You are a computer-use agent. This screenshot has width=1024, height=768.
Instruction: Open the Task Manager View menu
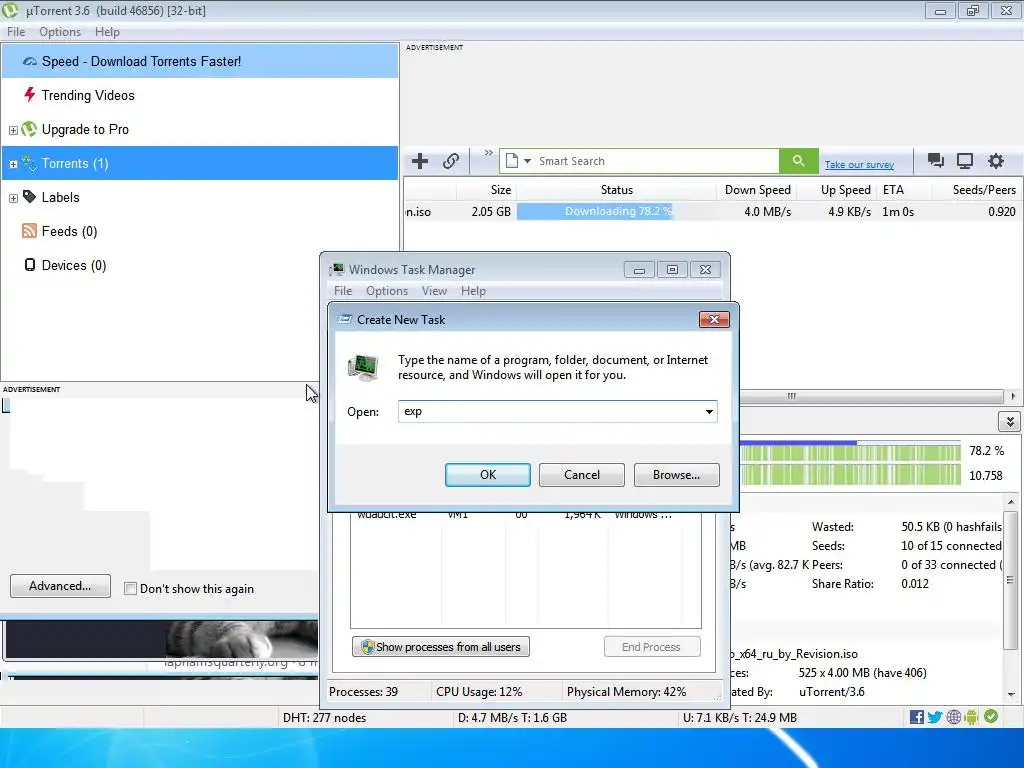tap(434, 291)
